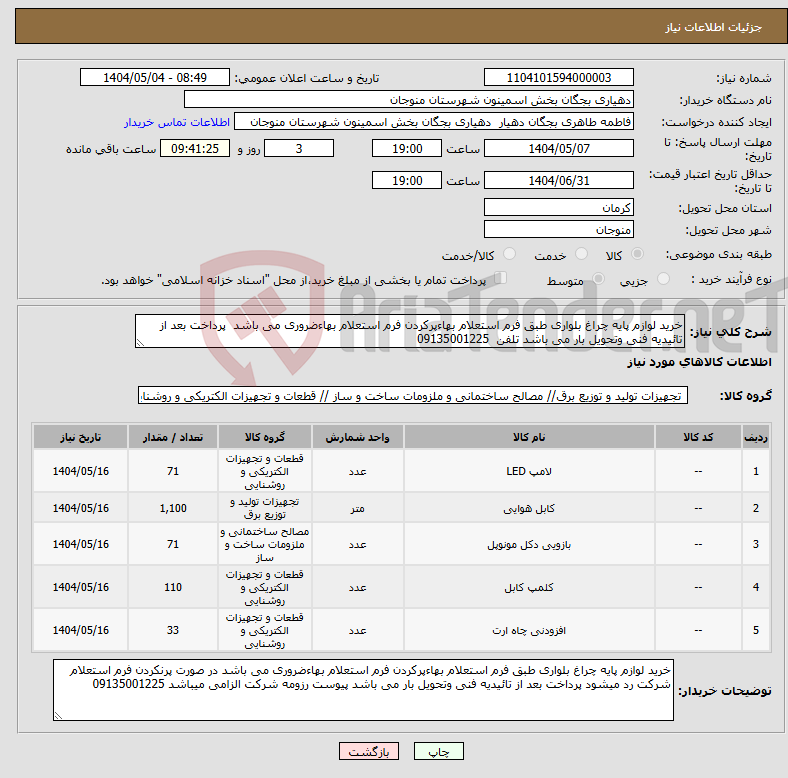Click the unit متر cell
Screen dimensions: 788x778
point(357,508)
